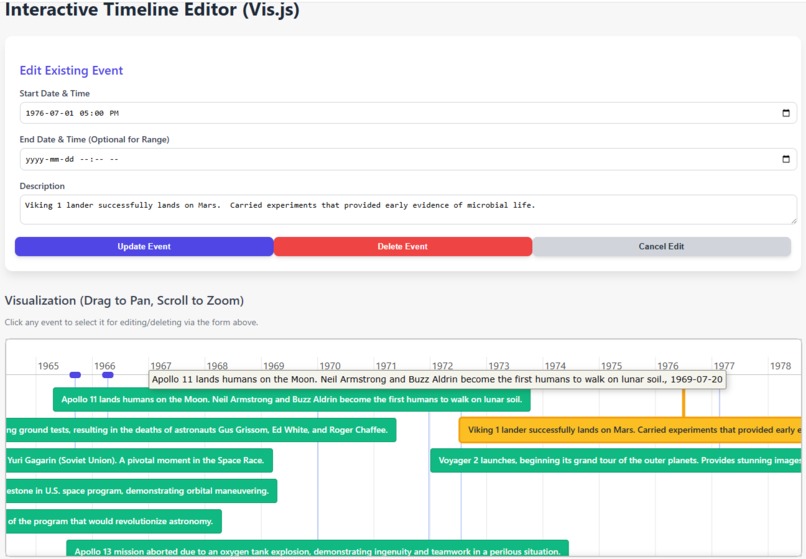Focus the Description text area

tap(408, 209)
